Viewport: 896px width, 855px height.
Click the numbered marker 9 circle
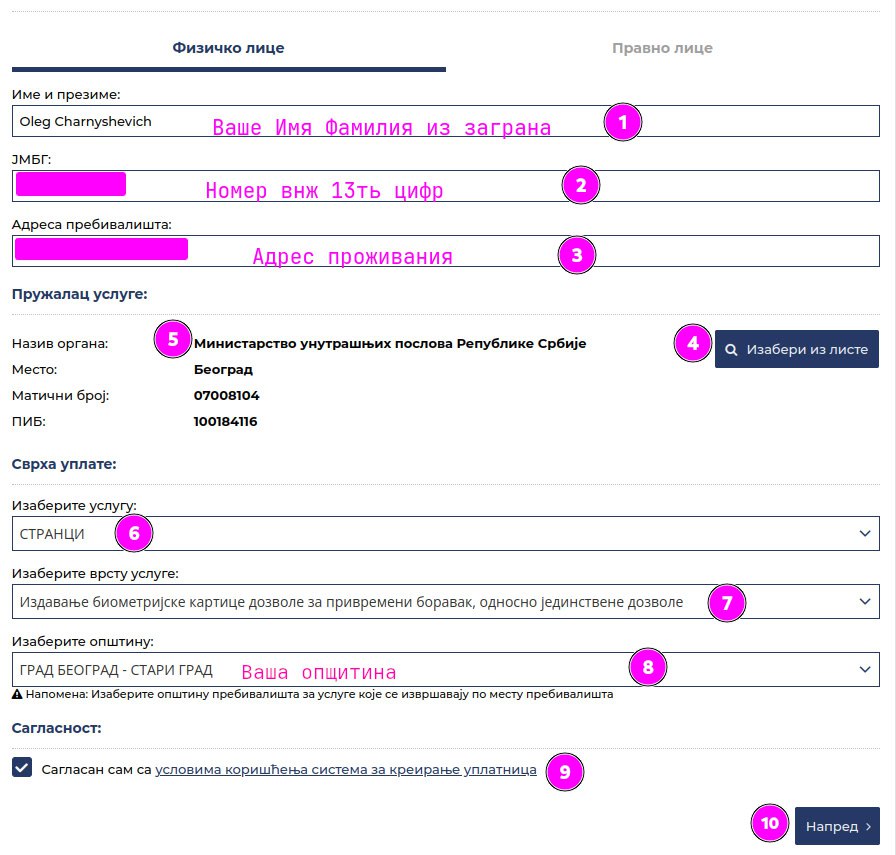pos(565,772)
